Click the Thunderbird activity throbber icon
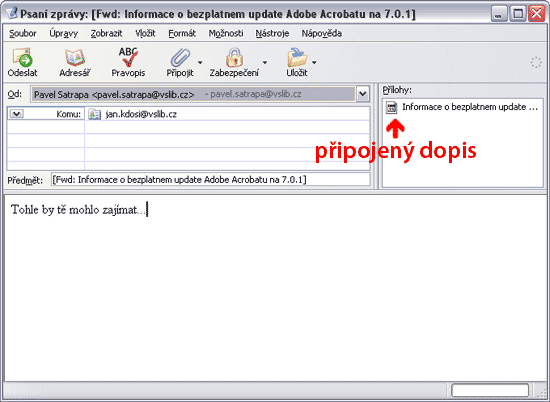 tap(536, 63)
